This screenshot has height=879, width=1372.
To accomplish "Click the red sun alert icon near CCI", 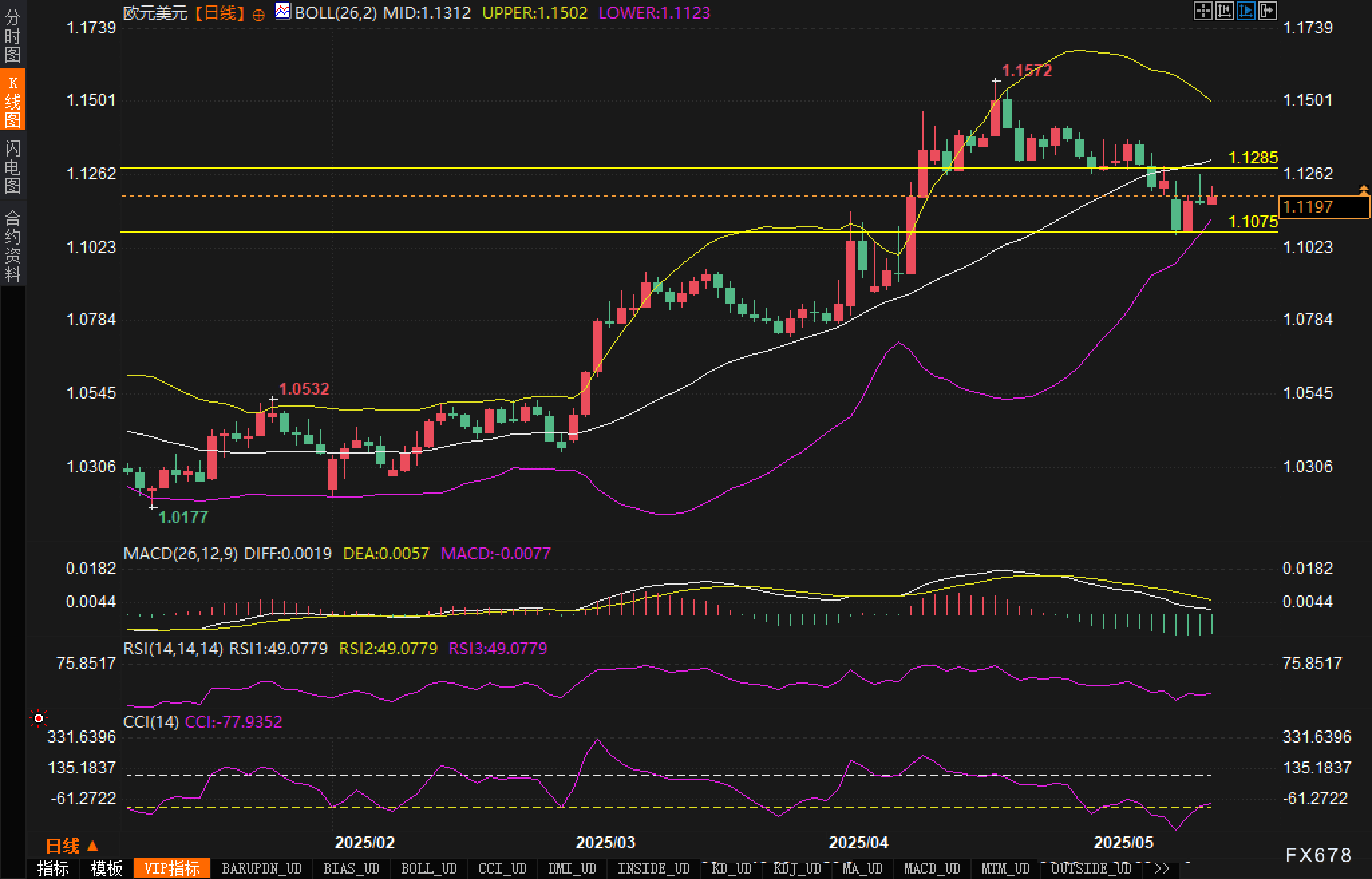I will click(x=39, y=718).
